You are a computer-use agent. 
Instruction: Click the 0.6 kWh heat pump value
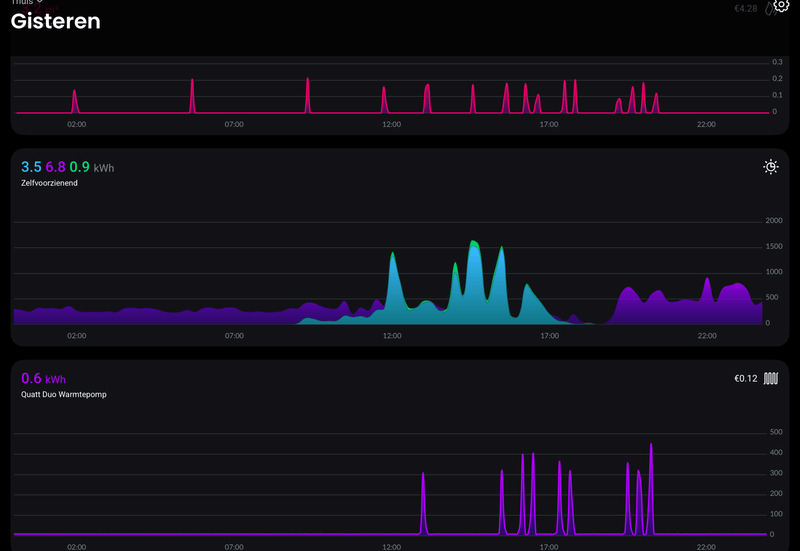click(43, 379)
